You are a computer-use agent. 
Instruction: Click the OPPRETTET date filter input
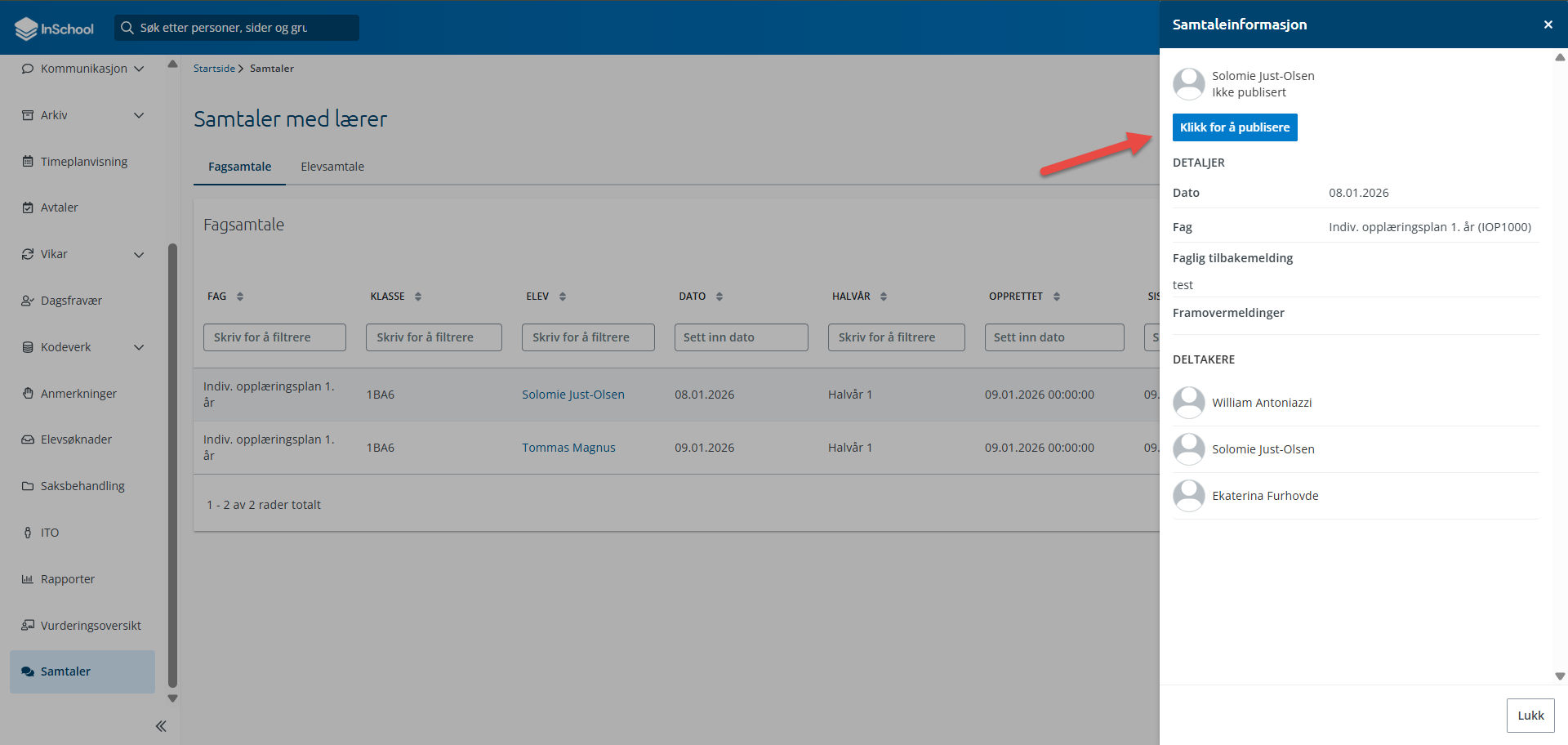coord(1054,337)
